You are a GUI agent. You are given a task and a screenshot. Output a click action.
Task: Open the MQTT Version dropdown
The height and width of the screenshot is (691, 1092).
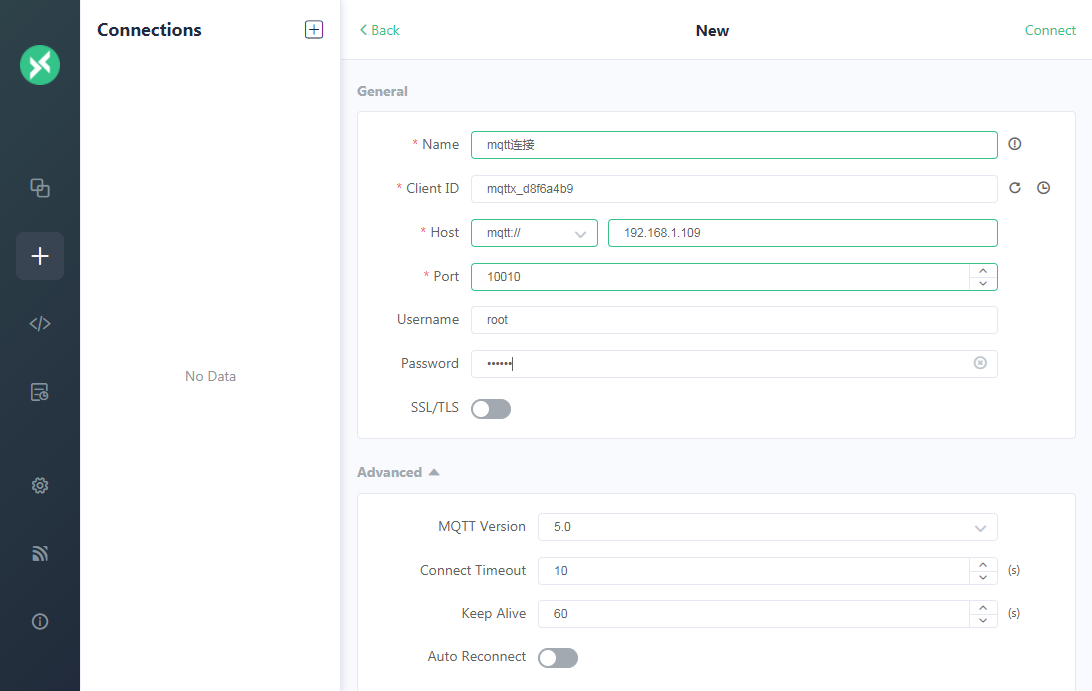[x=767, y=527]
